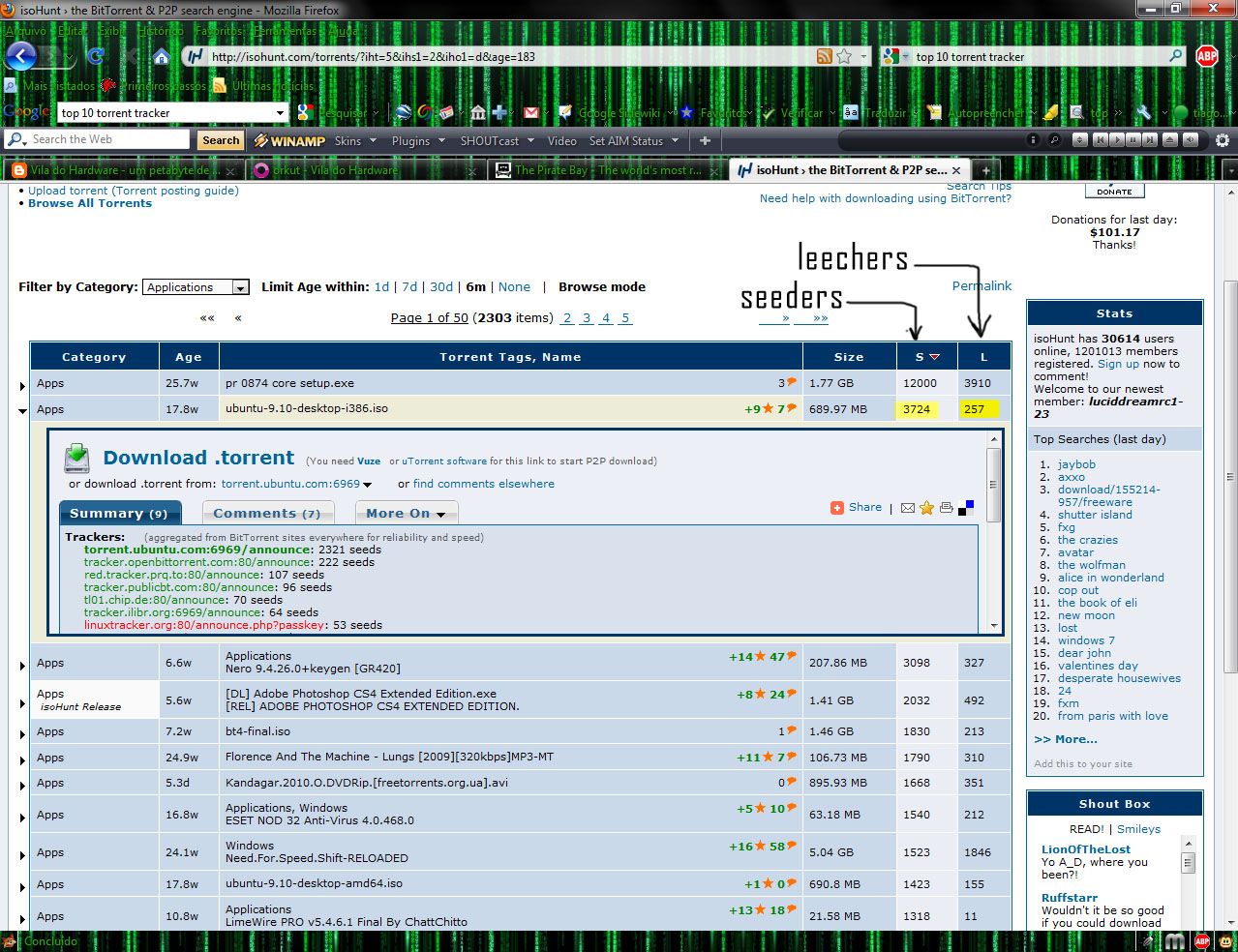
Task: Open the torrent.ubuntu.com:6969 source dropdown arrow
Action: [x=368, y=485]
